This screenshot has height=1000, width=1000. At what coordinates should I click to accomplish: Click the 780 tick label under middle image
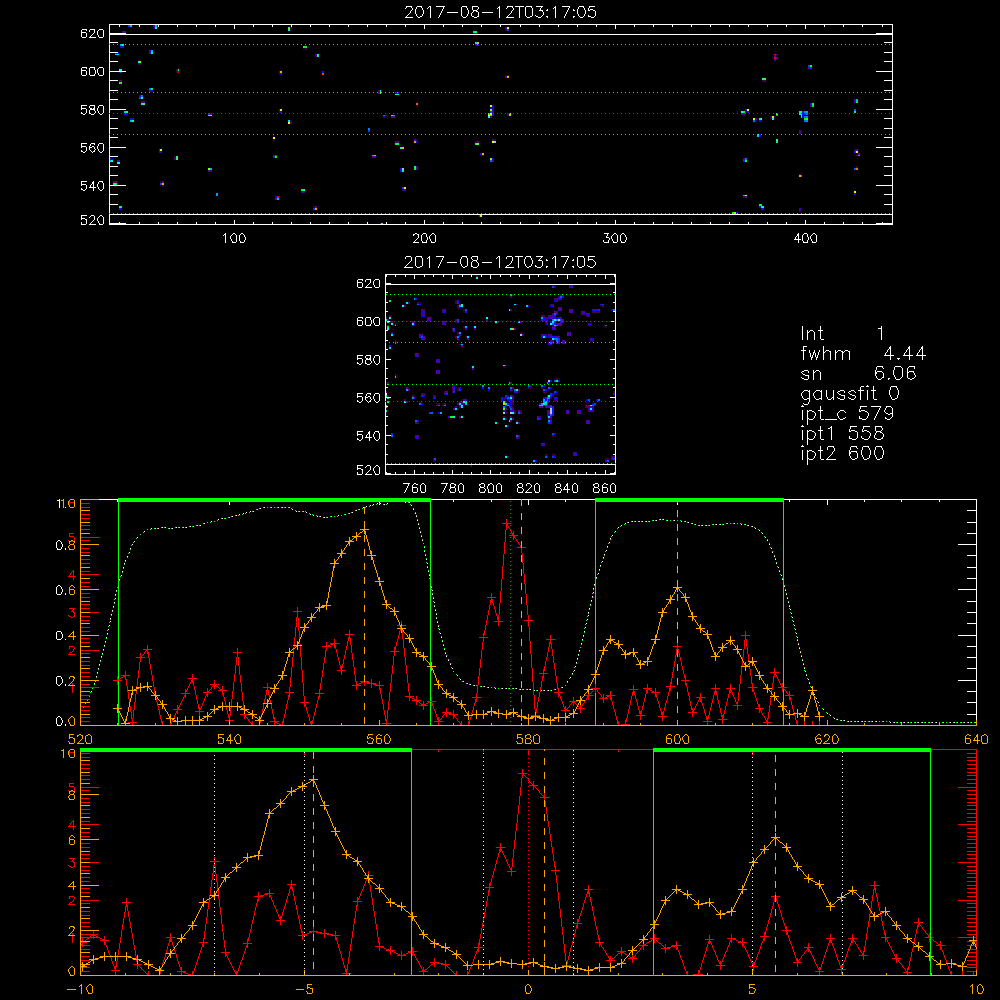[x=453, y=489]
